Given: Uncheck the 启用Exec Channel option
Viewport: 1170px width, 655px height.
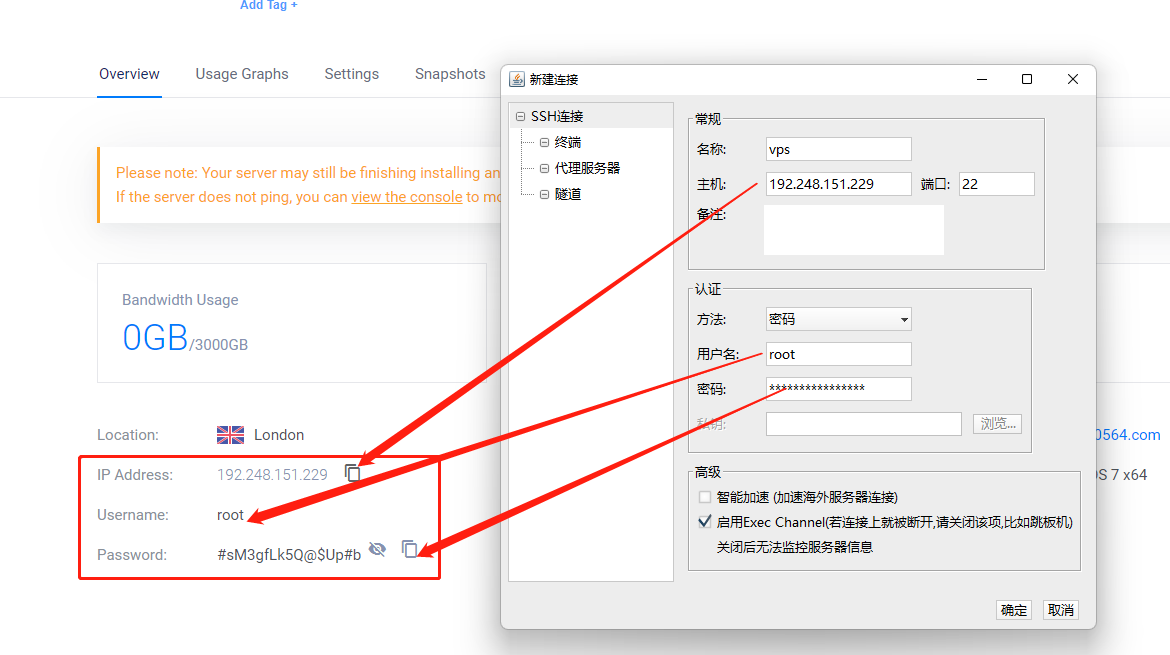Looking at the screenshot, I should point(705,522).
